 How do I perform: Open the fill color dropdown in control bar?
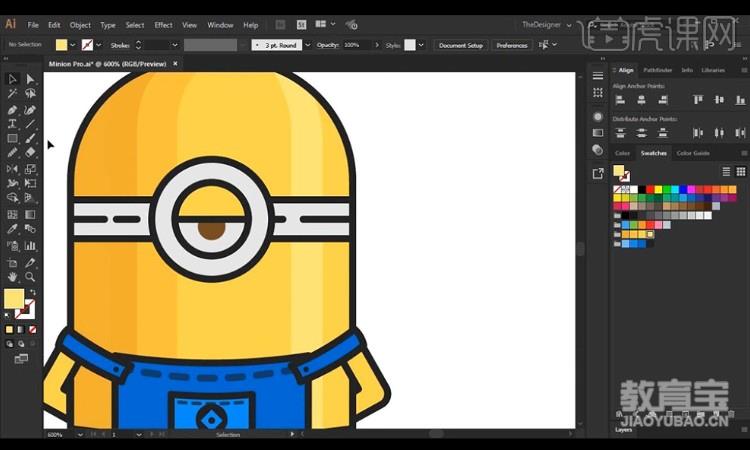pyautogui.click(x=73, y=45)
